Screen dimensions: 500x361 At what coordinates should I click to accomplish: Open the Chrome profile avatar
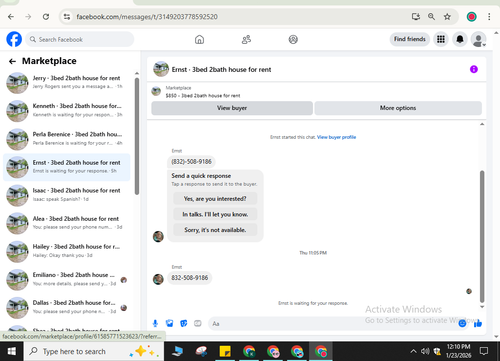(x=471, y=17)
